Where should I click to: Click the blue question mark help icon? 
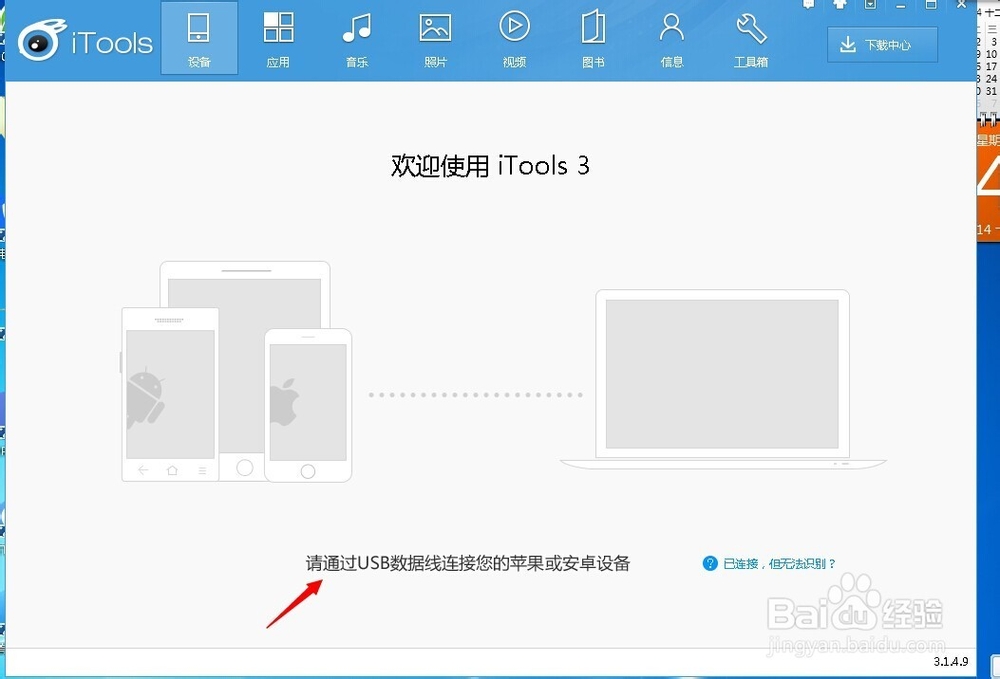(710, 564)
